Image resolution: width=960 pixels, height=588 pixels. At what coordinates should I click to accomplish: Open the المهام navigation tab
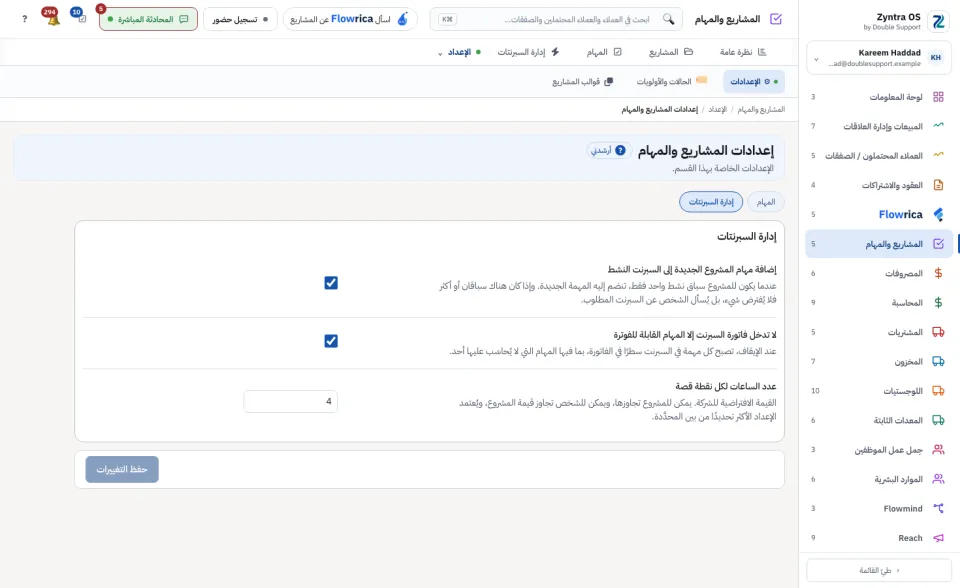[604, 52]
